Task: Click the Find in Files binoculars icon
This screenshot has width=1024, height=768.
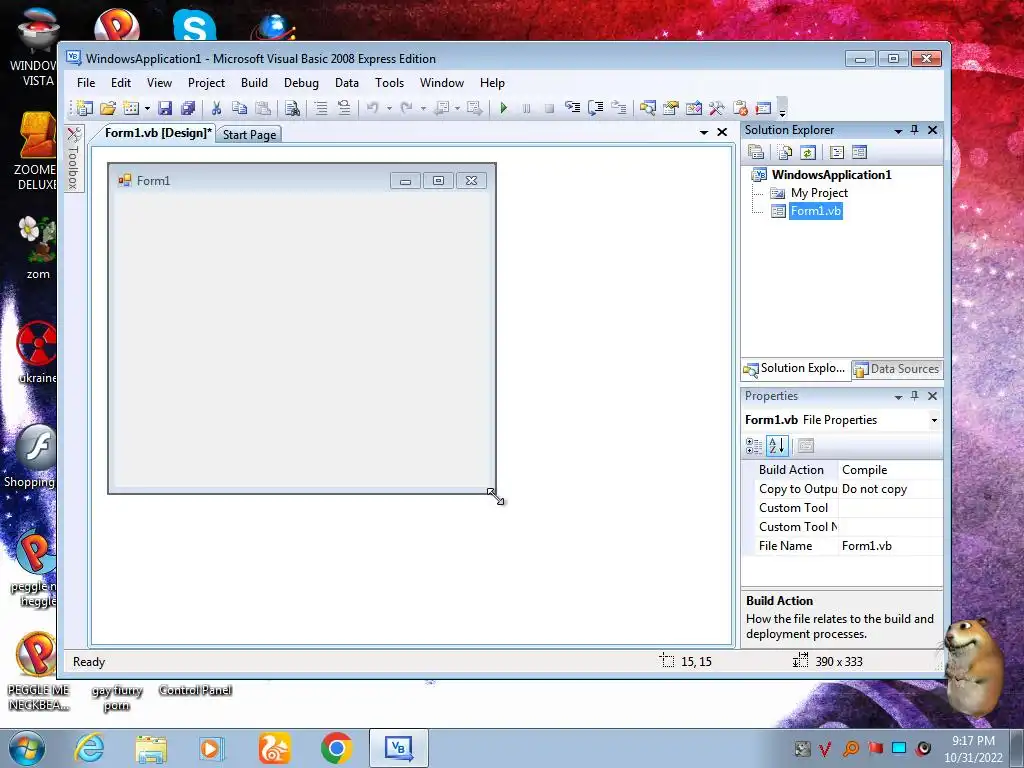Action: [292, 108]
